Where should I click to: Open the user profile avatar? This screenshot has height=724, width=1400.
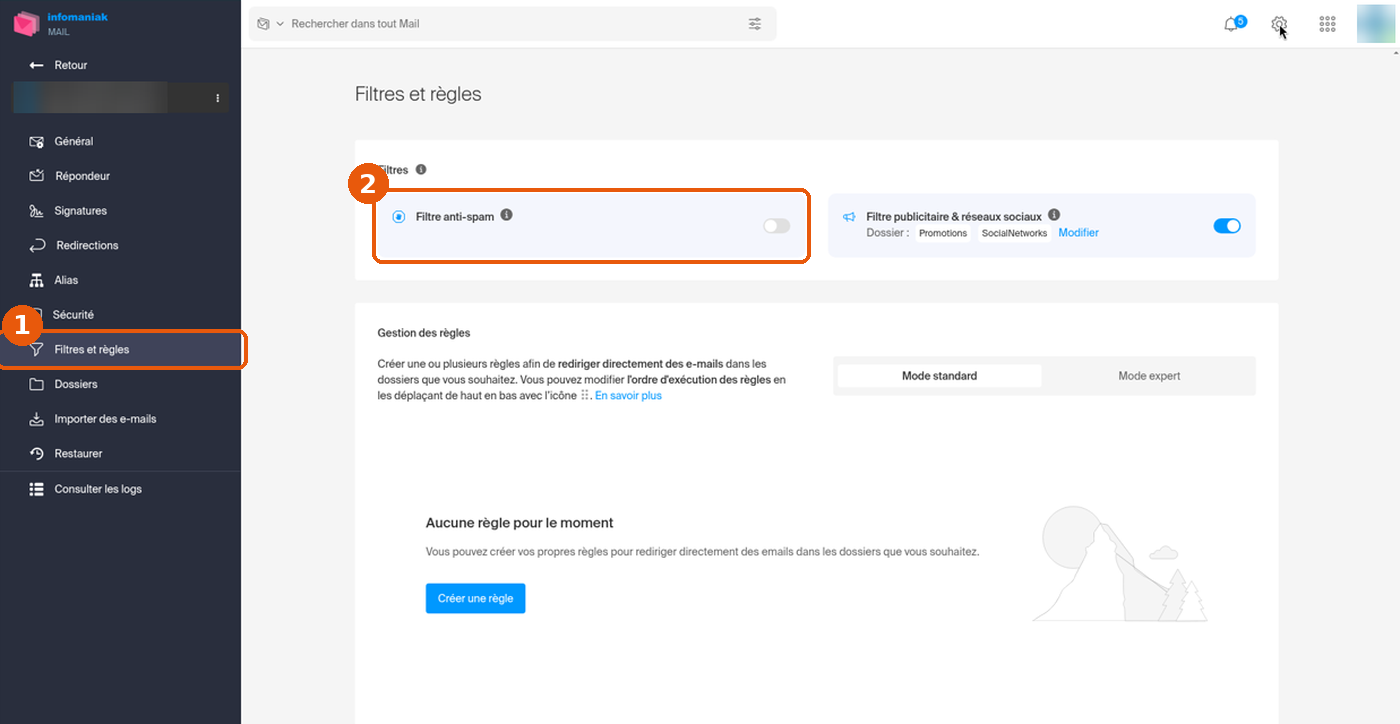[1376, 24]
